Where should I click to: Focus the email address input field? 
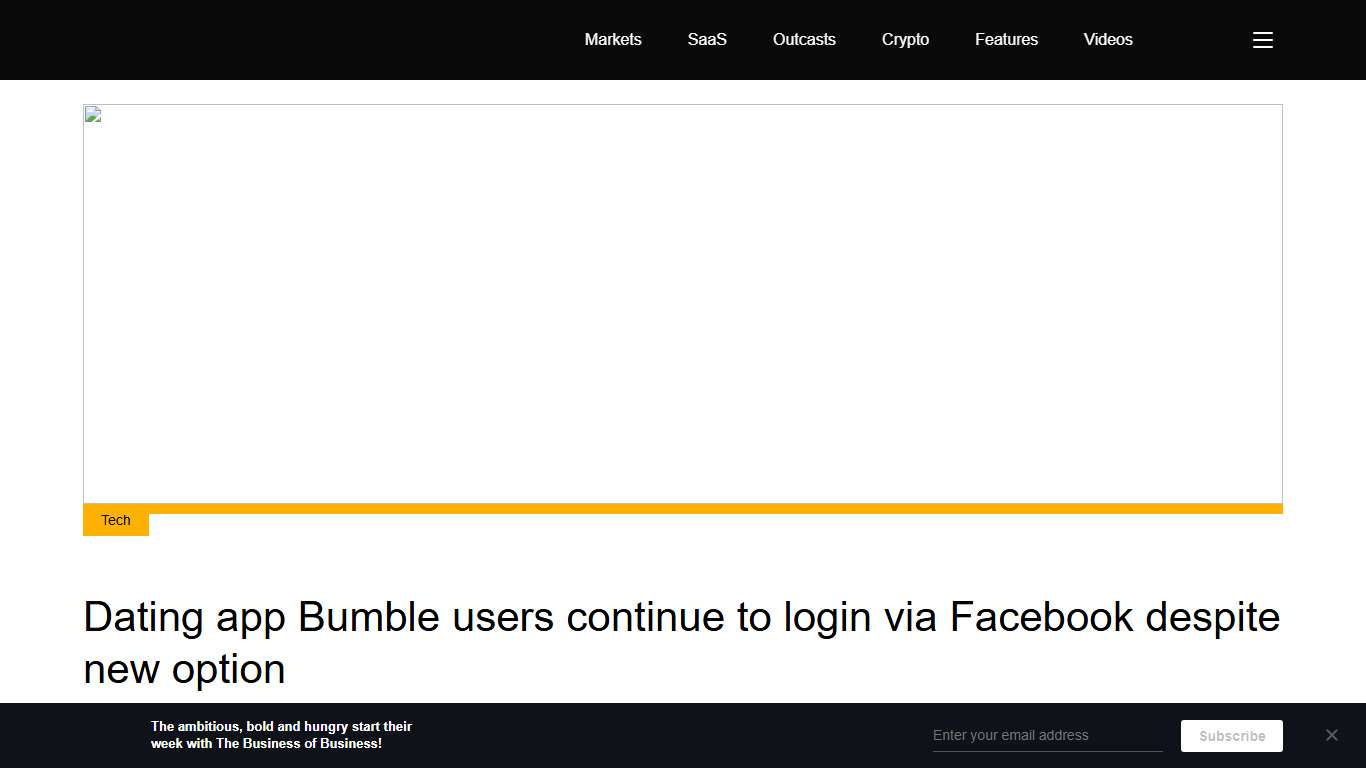1046,735
